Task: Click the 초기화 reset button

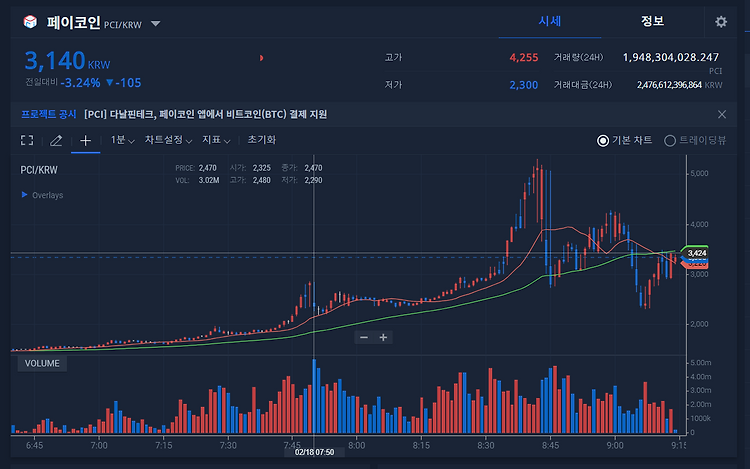Action: [x=262, y=140]
